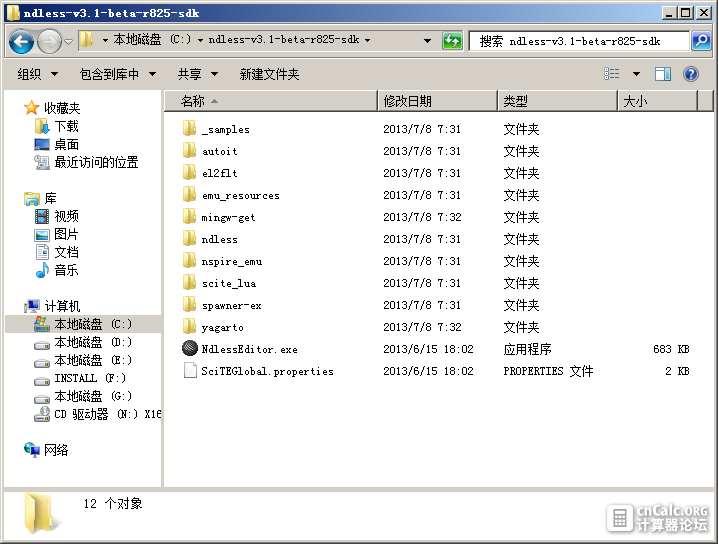This screenshot has width=718, height=544.
Task: Go back with the blue back arrow
Action: tap(21, 41)
